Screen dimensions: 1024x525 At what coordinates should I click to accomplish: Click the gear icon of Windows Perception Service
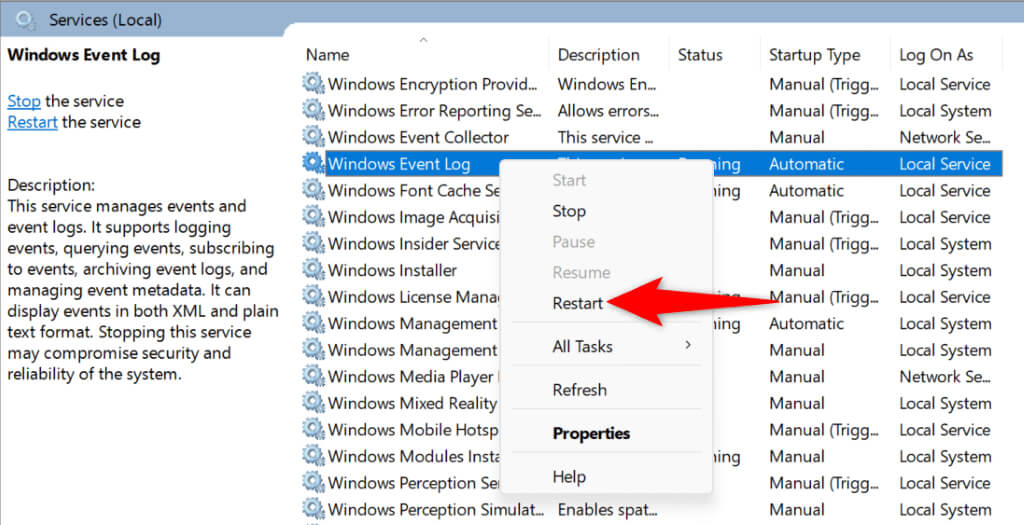(x=313, y=483)
